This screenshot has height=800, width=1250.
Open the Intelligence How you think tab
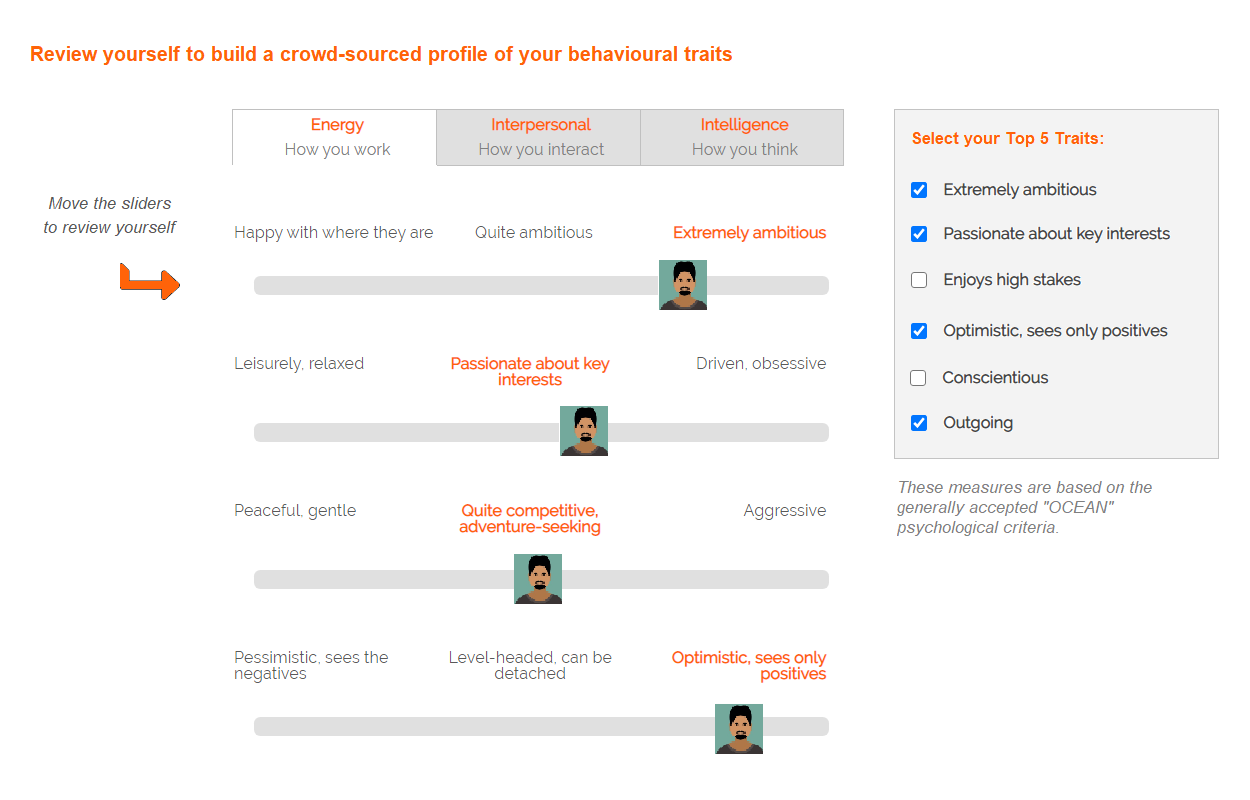(743, 137)
